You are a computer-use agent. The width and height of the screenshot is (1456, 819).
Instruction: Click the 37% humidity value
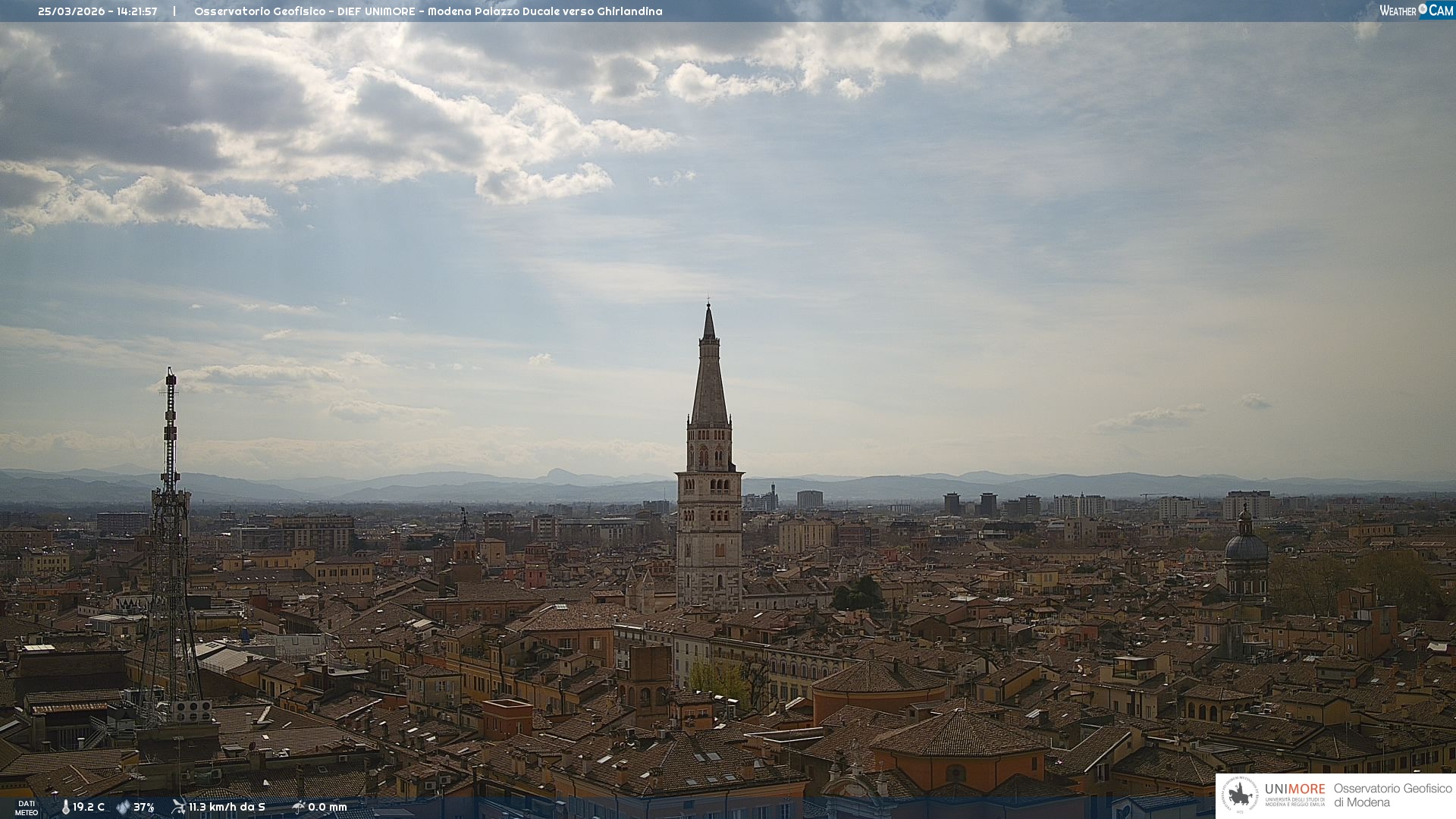click(x=143, y=807)
